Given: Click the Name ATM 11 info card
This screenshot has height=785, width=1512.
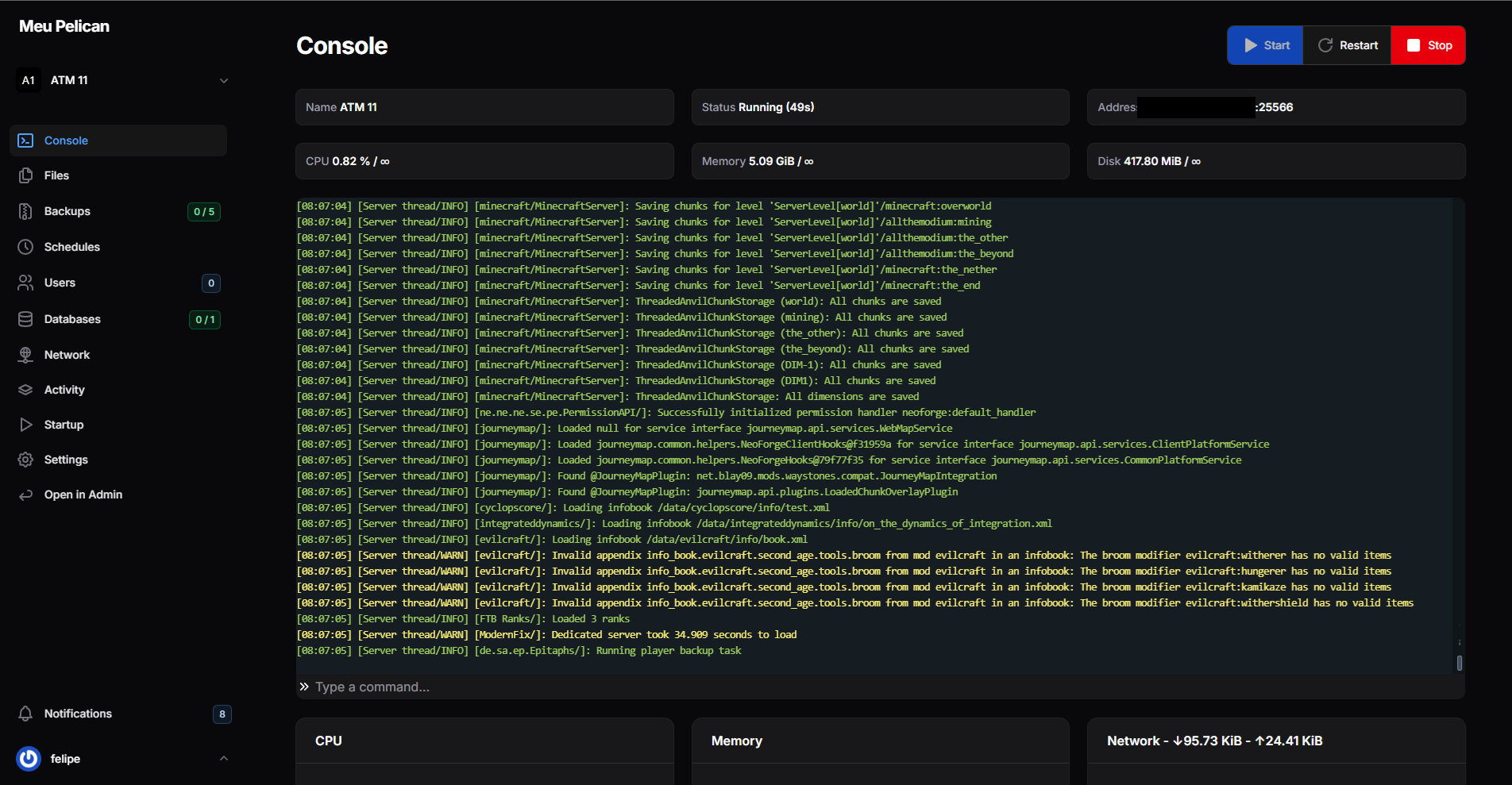Looking at the screenshot, I should click(484, 107).
